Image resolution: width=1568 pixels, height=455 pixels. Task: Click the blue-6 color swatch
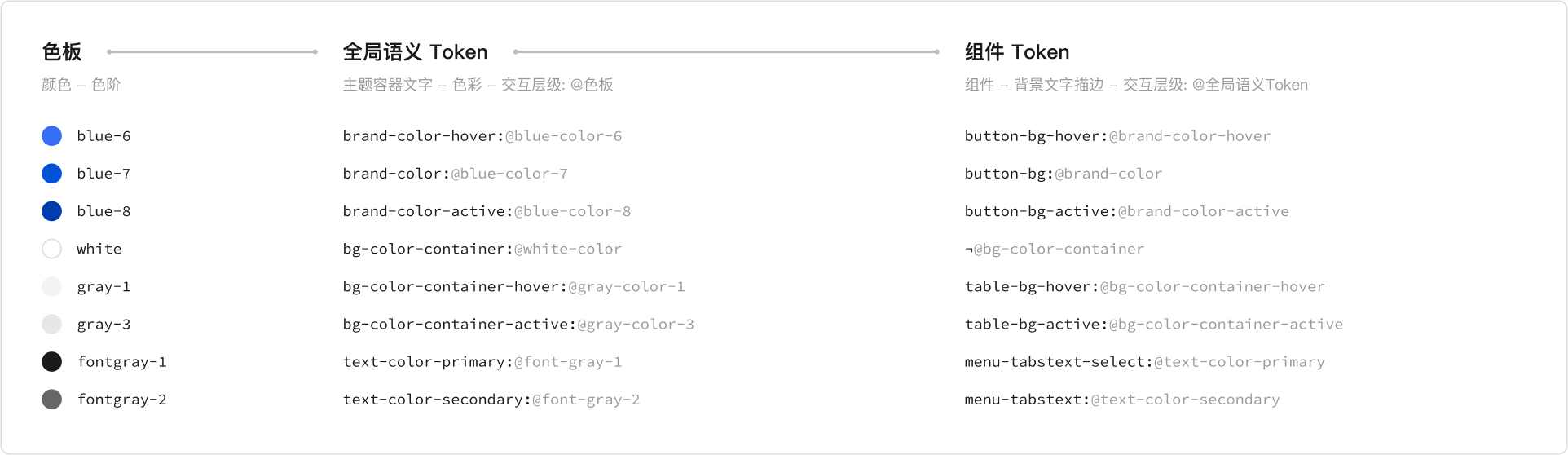tap(51, 136)
